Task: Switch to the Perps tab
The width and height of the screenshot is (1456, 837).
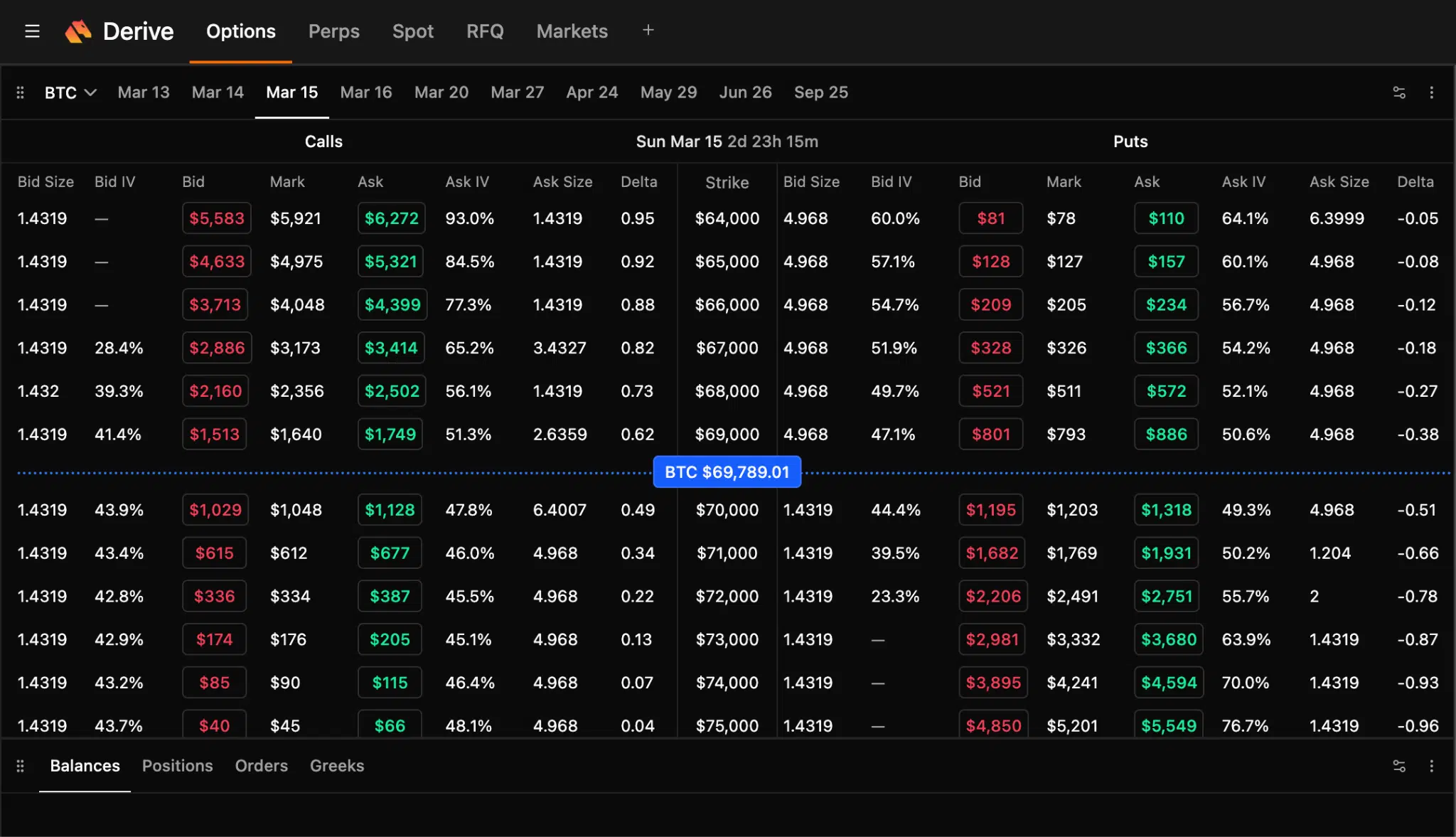Action: [333, 31]
